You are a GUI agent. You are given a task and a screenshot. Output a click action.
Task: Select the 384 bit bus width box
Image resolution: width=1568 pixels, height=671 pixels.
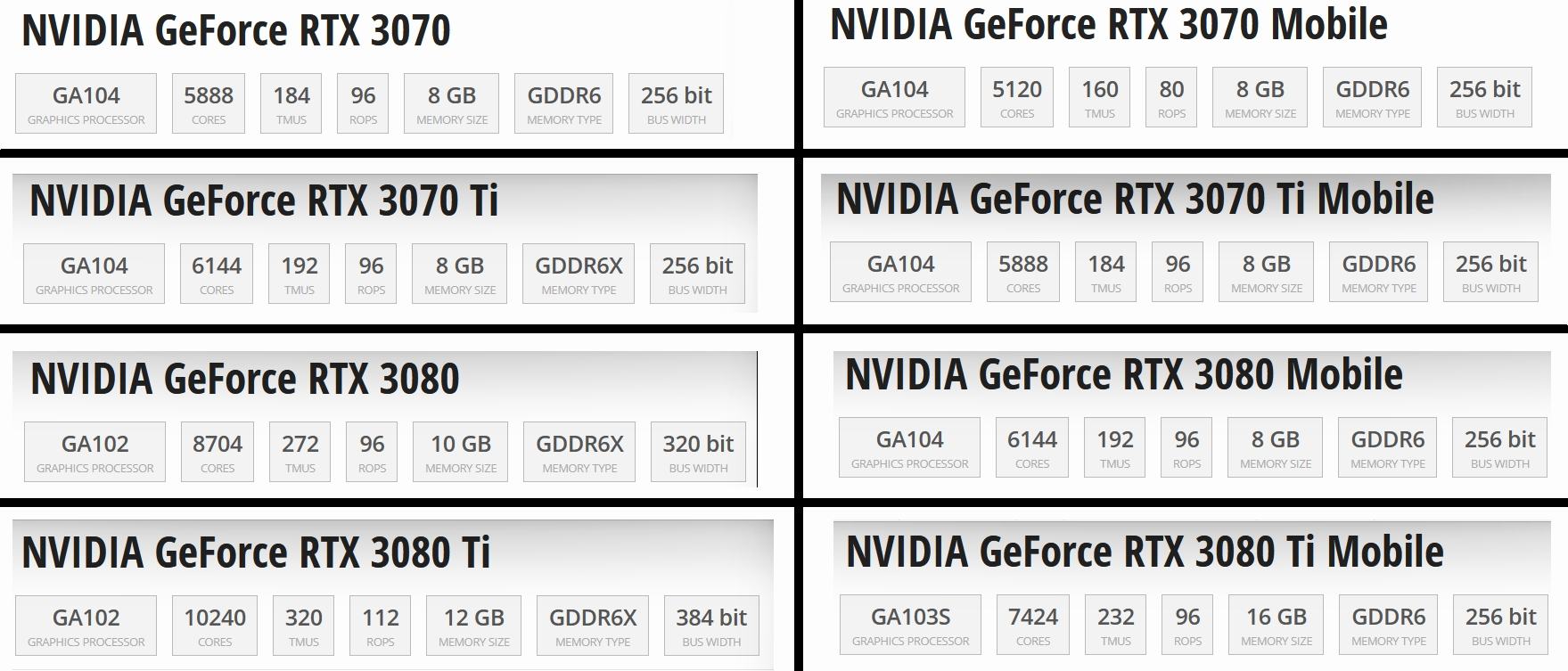711,626
